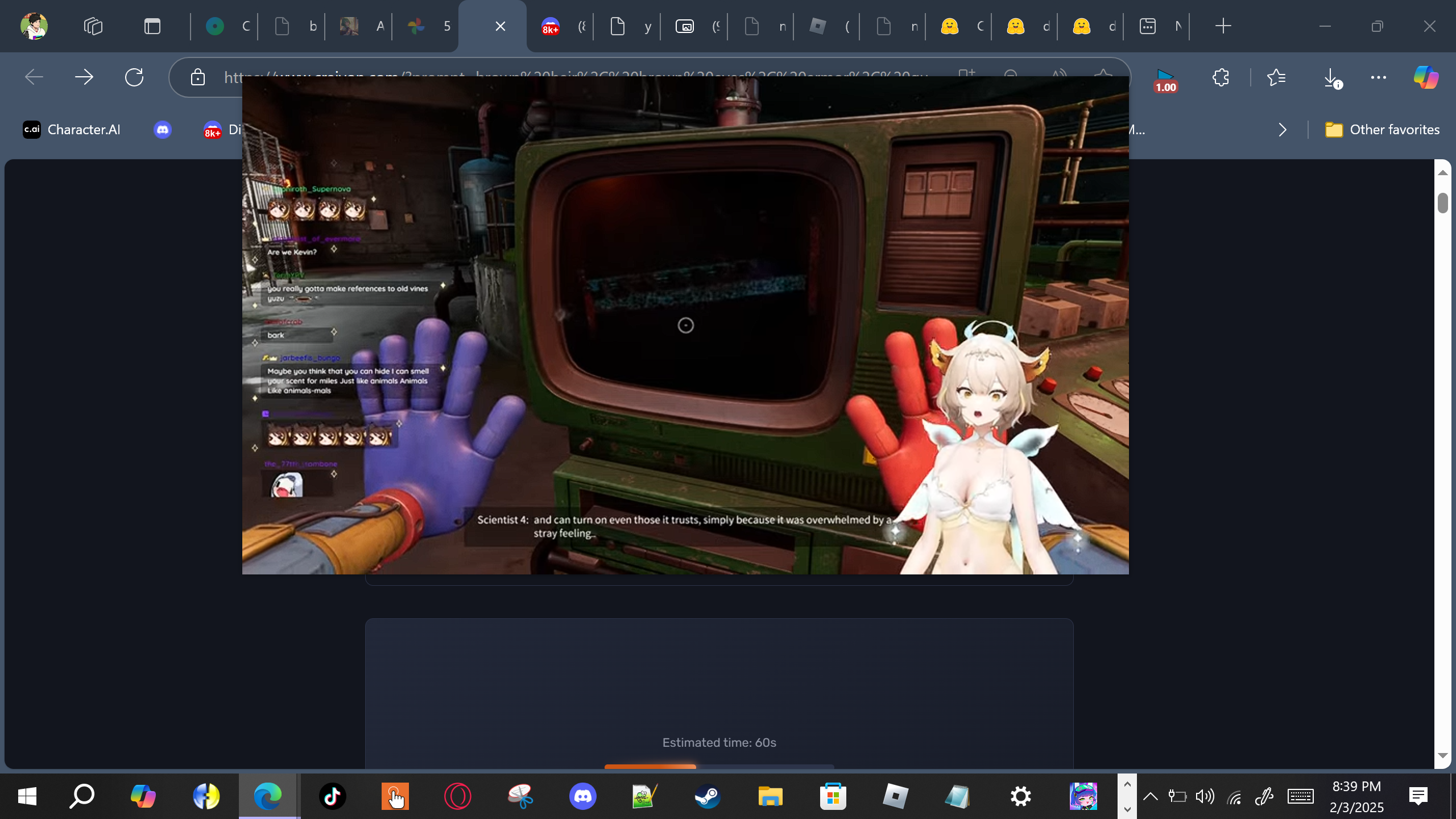Open Windows taskbar Search

pos(82,796)
